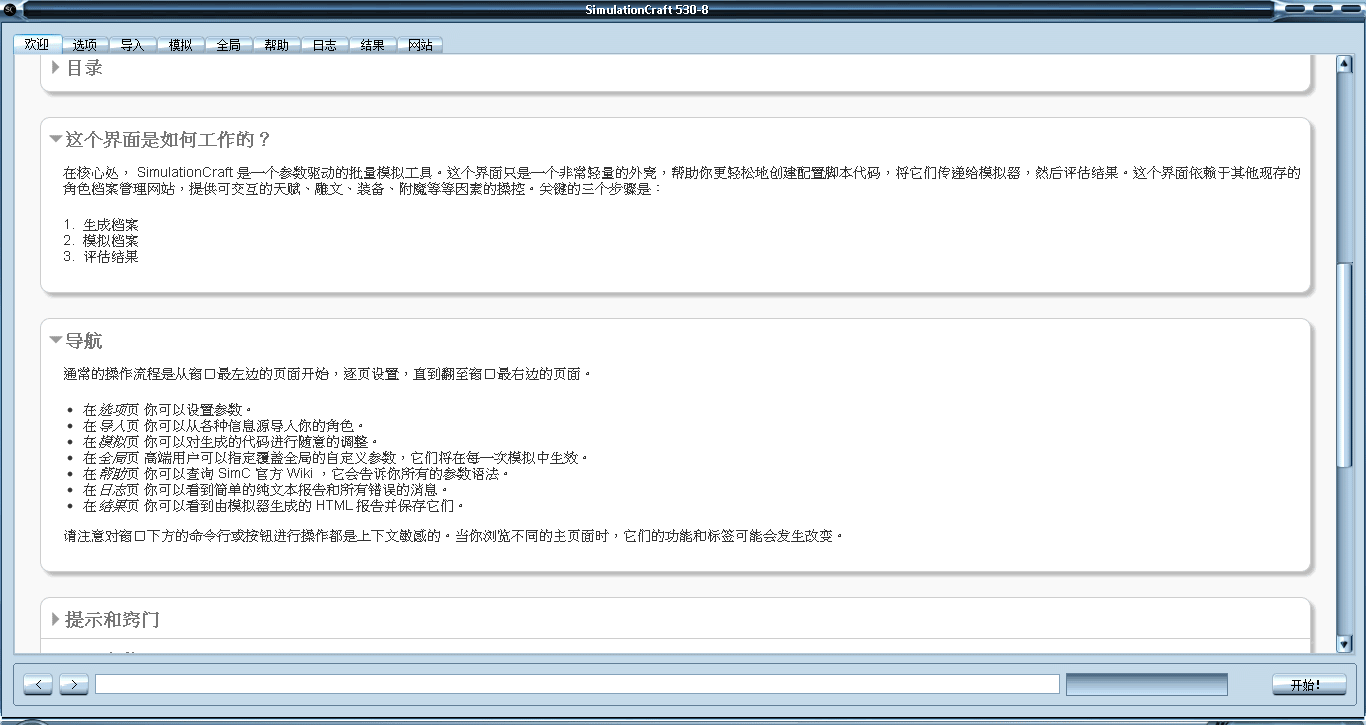Open the 帮助 tab
This screenshot has width=1366, height=725.
(277, 45)
